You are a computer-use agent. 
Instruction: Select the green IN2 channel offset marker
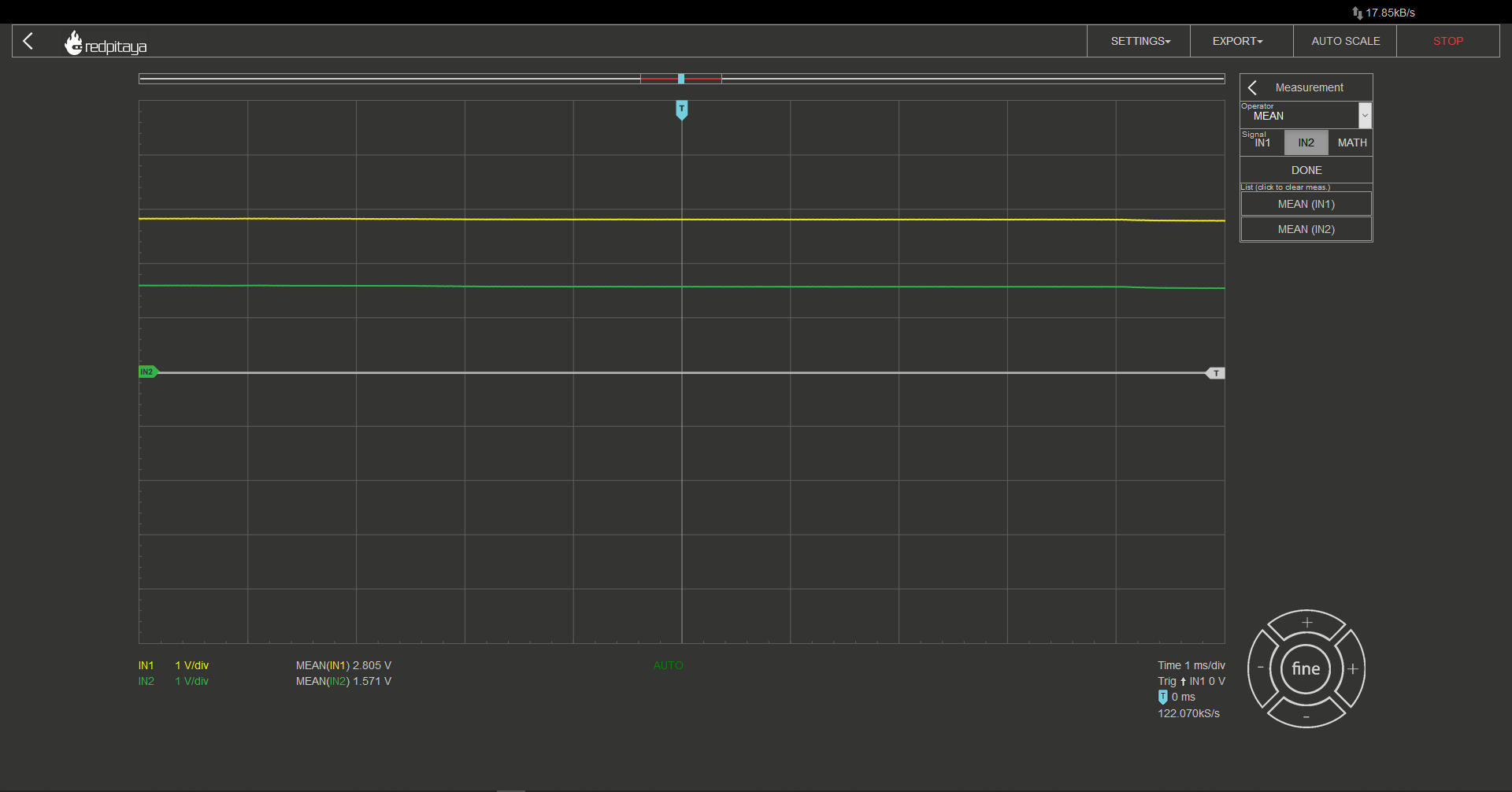148,372
